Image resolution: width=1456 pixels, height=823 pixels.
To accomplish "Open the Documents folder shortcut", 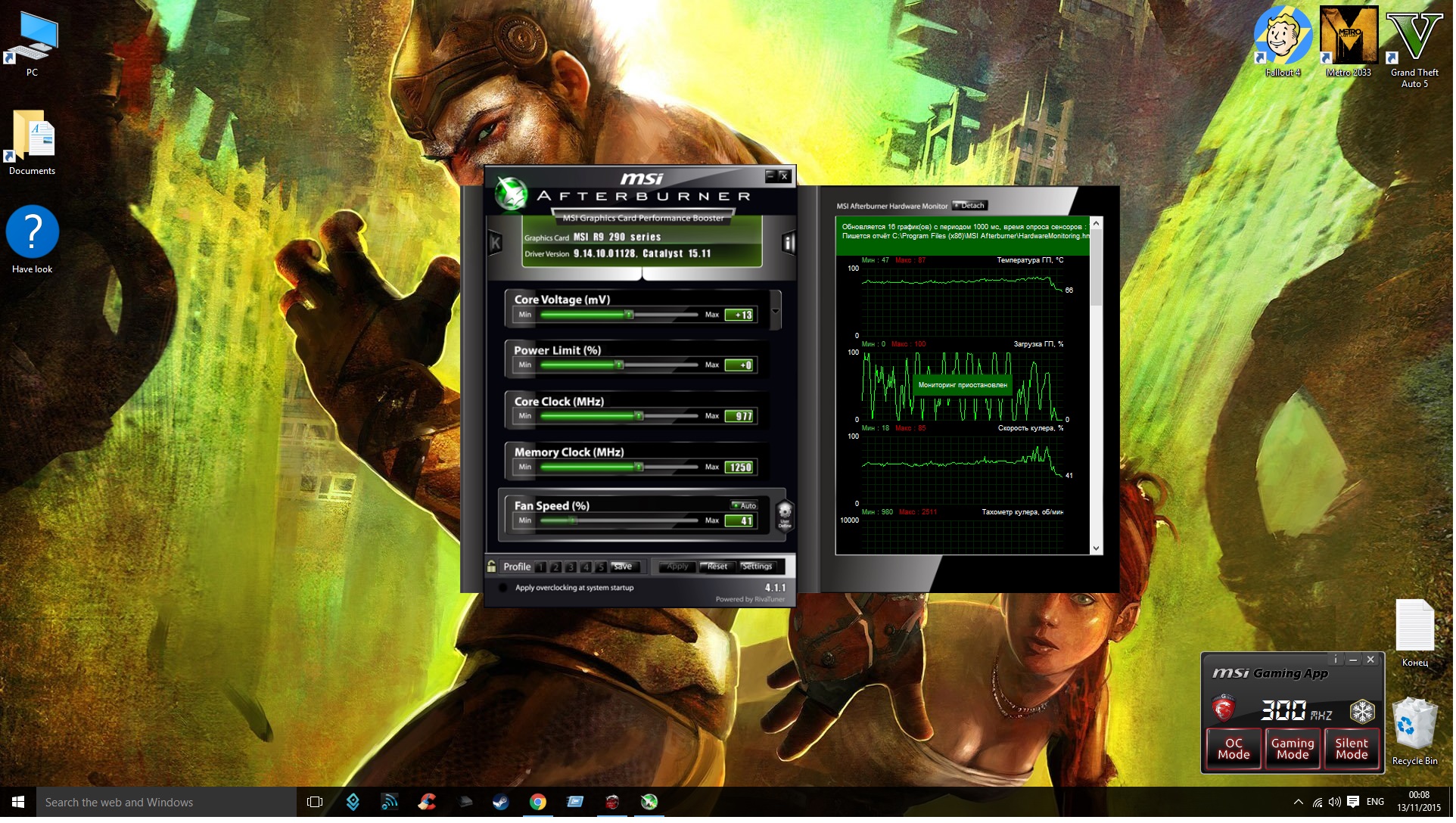I will [32, 143].
